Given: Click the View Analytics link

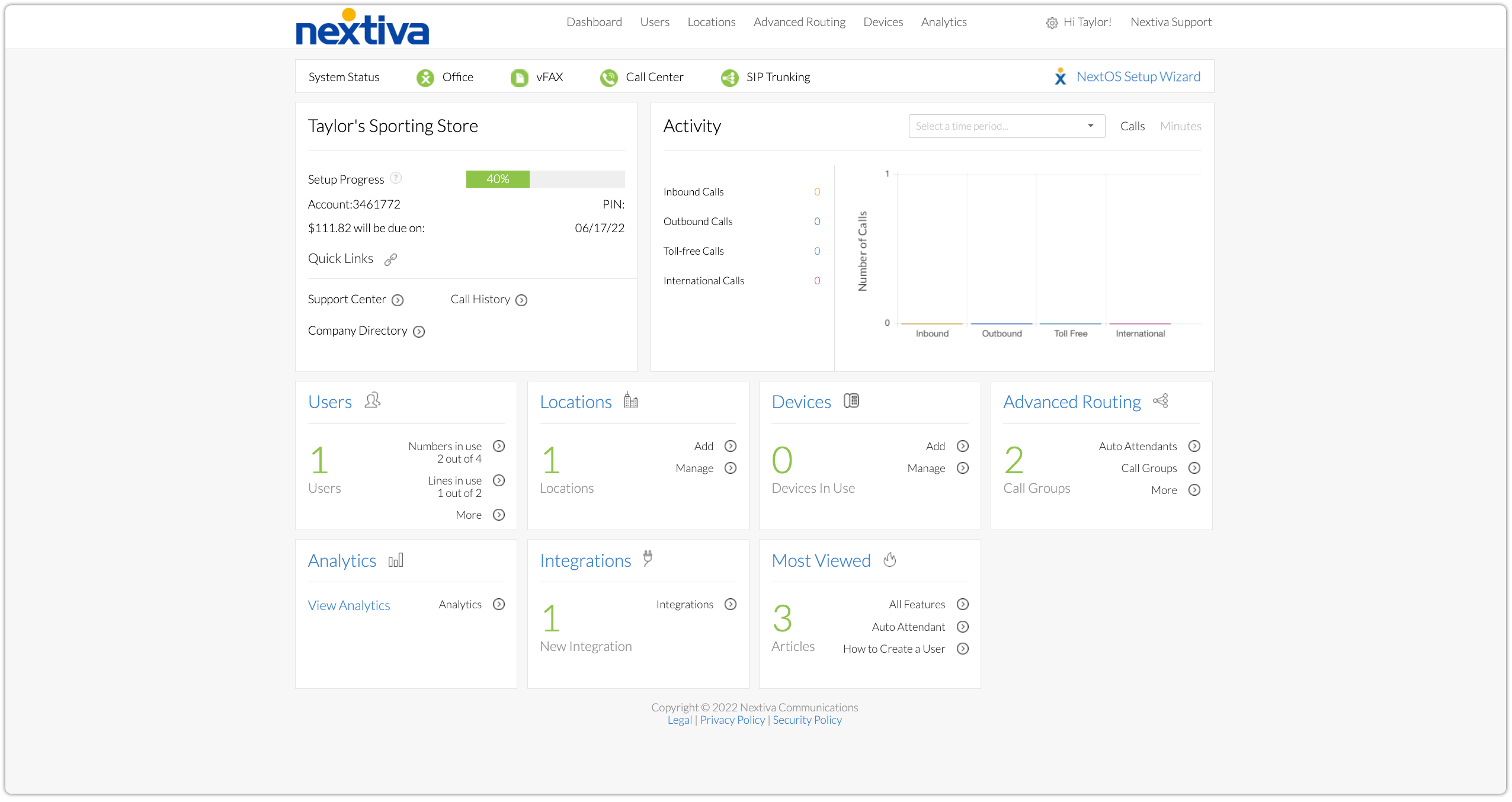Looking at the screenshot, I should [x=349, y=605].
